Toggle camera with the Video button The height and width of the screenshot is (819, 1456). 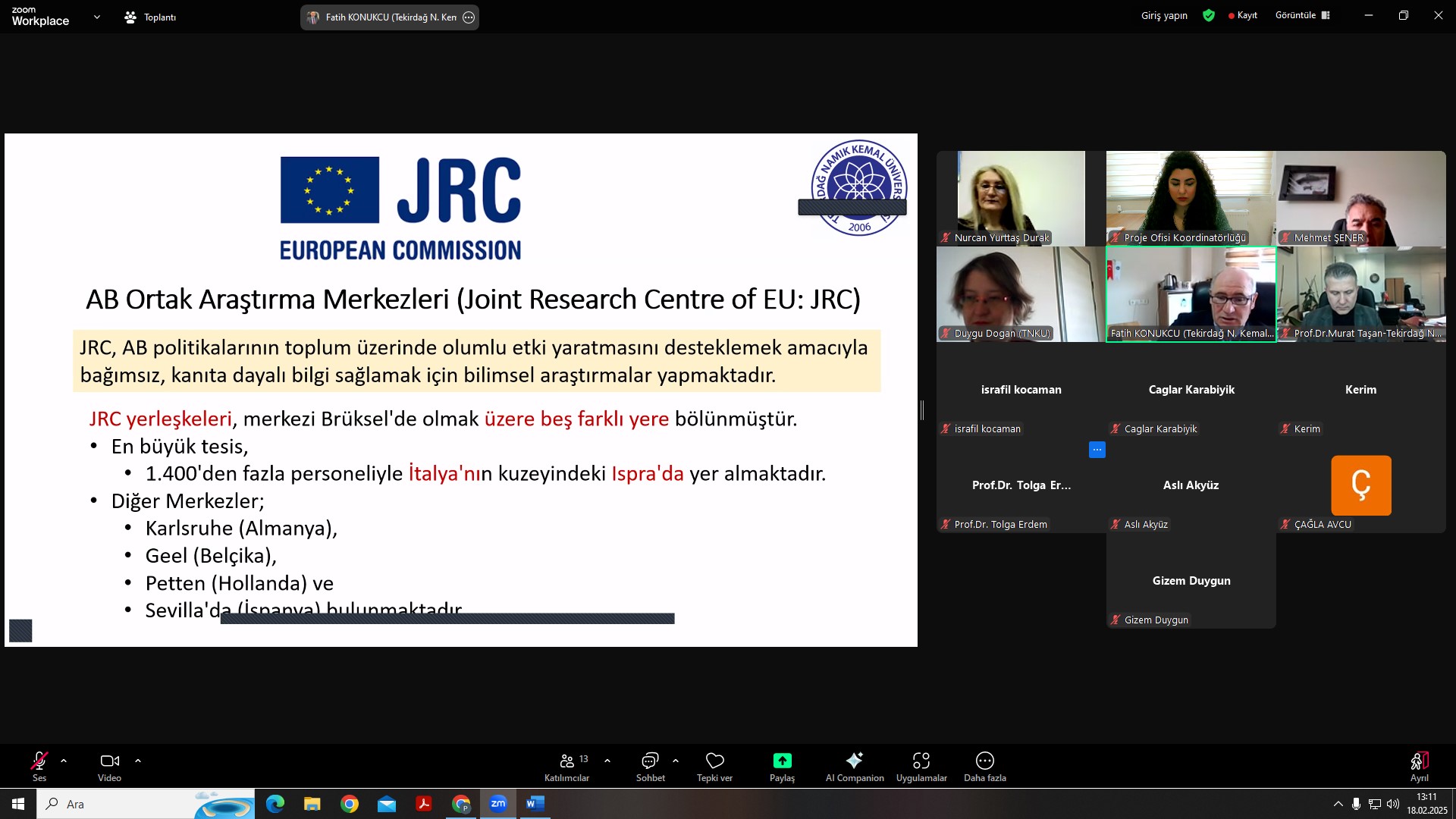point(109,766)
